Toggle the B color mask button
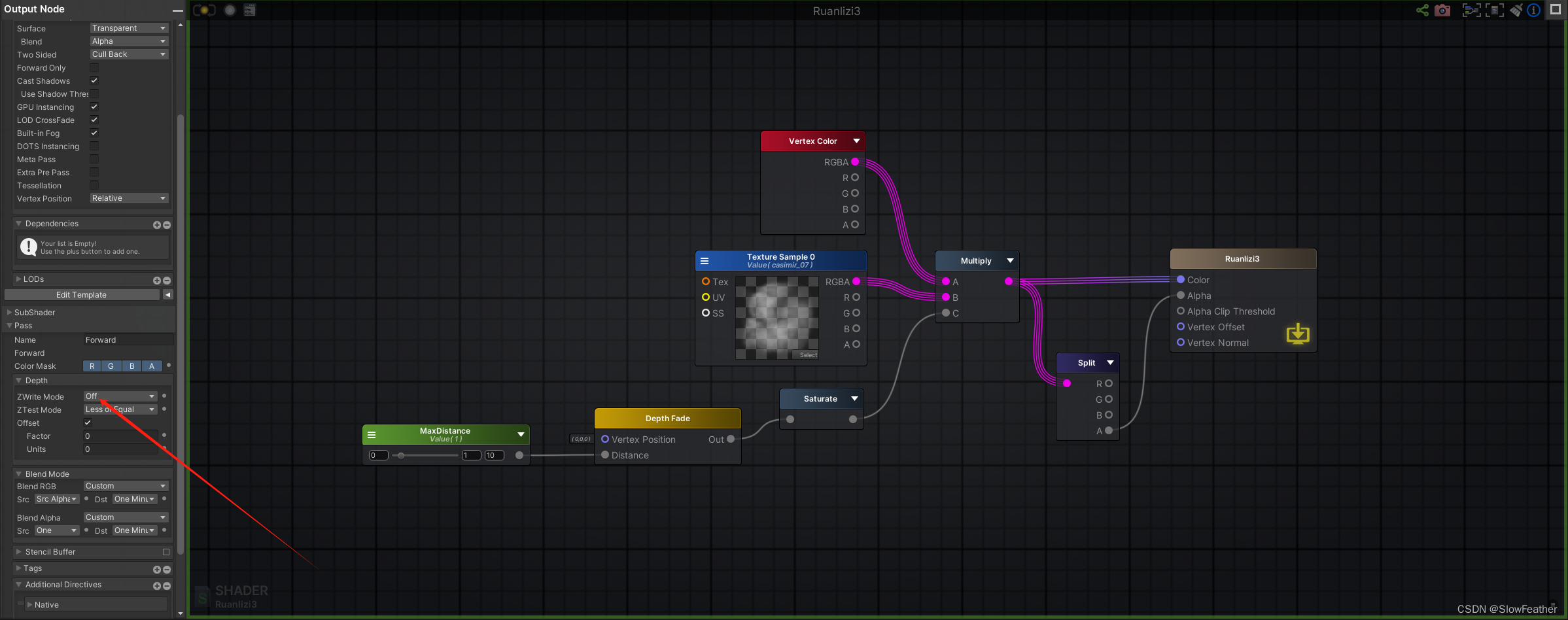 (x=132, y=366)
